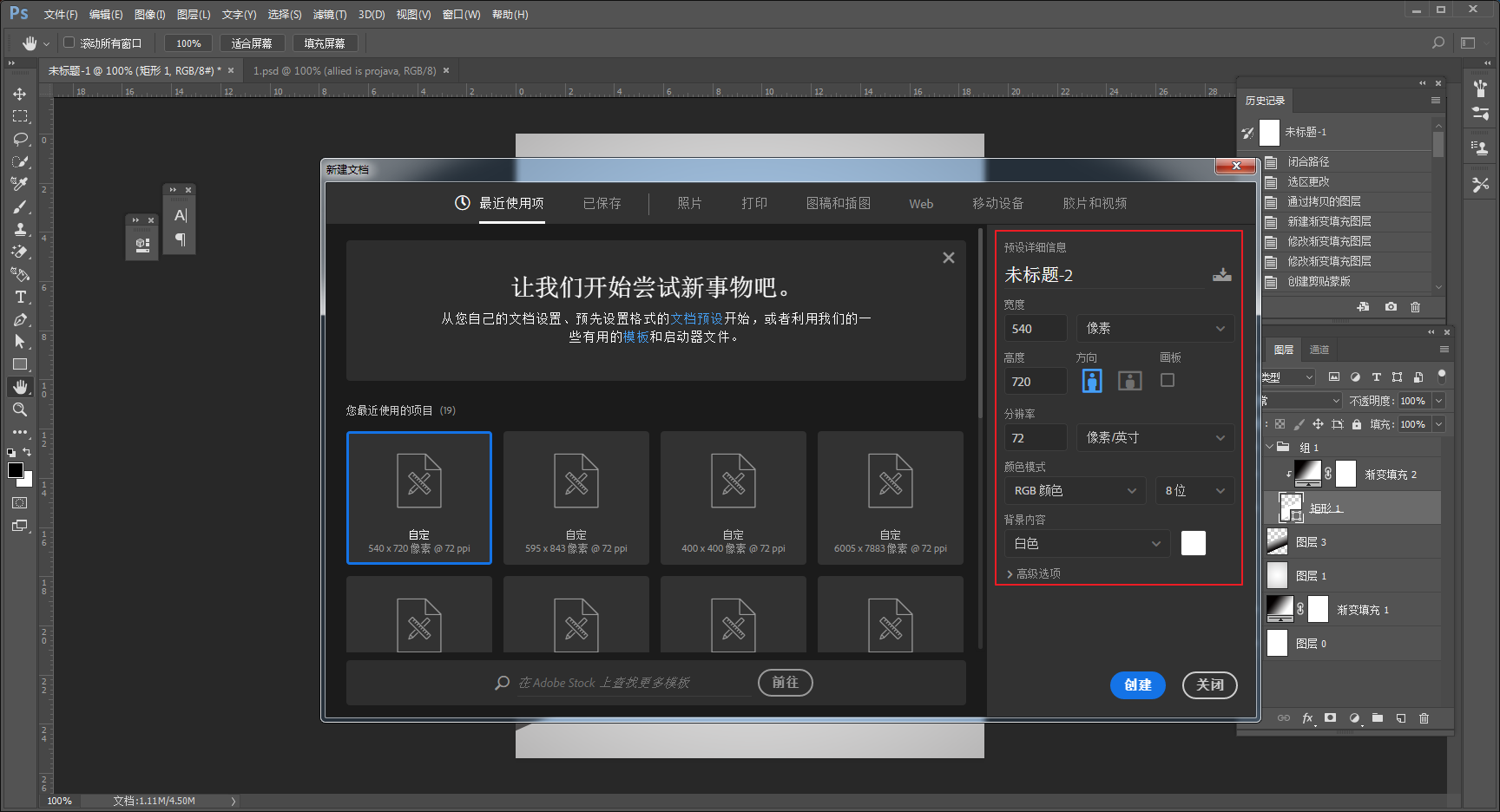Select the Paint Bucket tool
Screen dimensions: 1500x812
[x=20, y=274]
